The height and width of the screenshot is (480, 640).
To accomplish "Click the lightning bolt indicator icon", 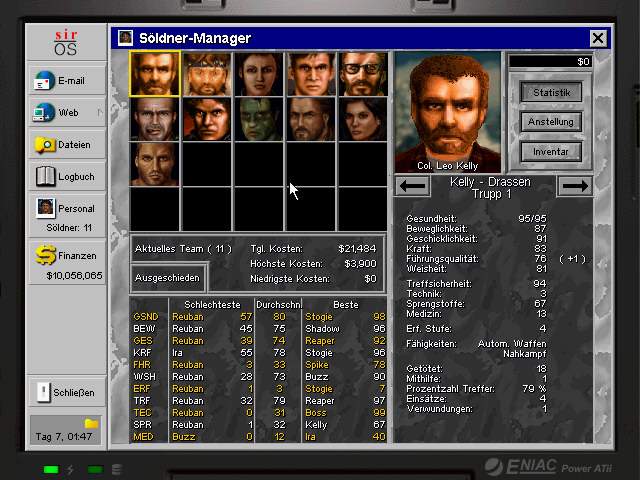I will 70,469.
